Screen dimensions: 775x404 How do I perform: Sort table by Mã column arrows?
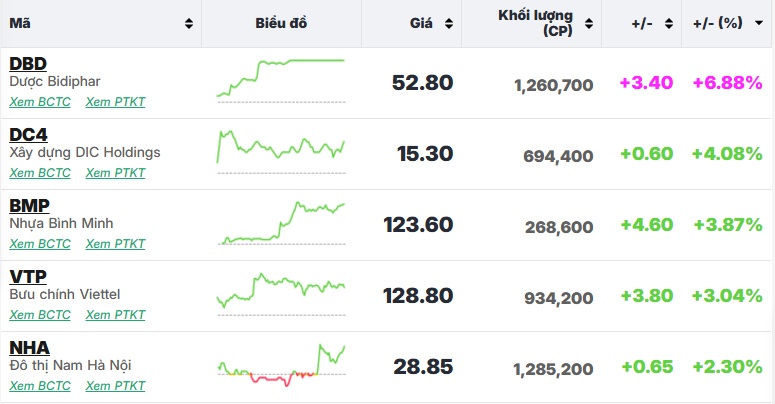click(189, 23)
